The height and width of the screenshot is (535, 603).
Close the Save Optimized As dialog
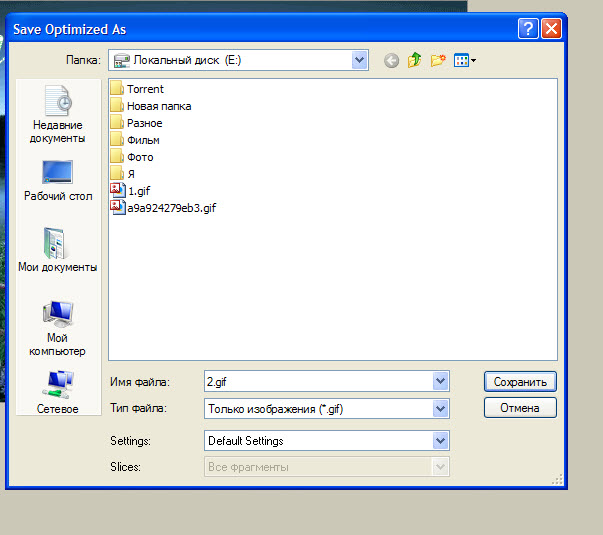pyautogui.click(x=551, y=28)
